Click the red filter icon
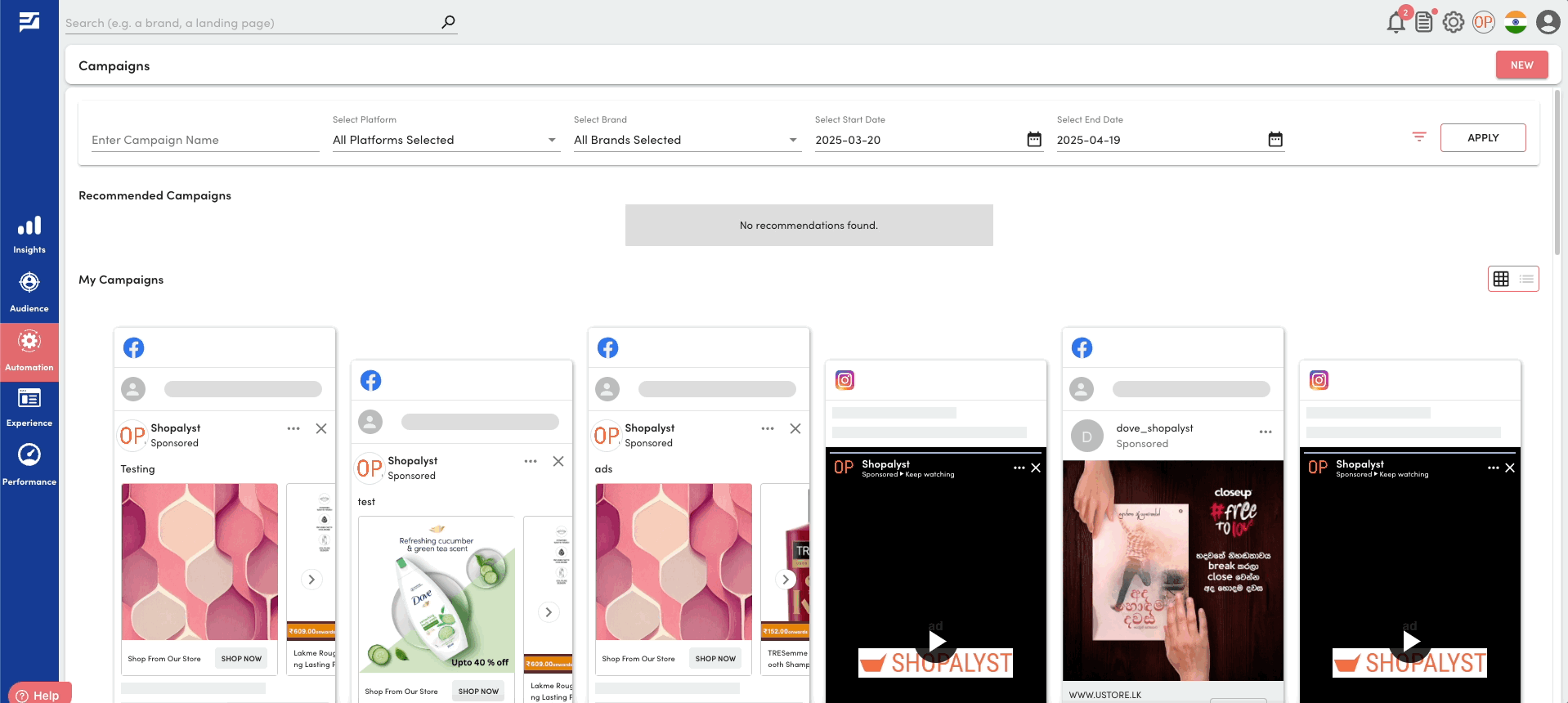This screenshot has height=703, width=1568. tap(1419, 137)
